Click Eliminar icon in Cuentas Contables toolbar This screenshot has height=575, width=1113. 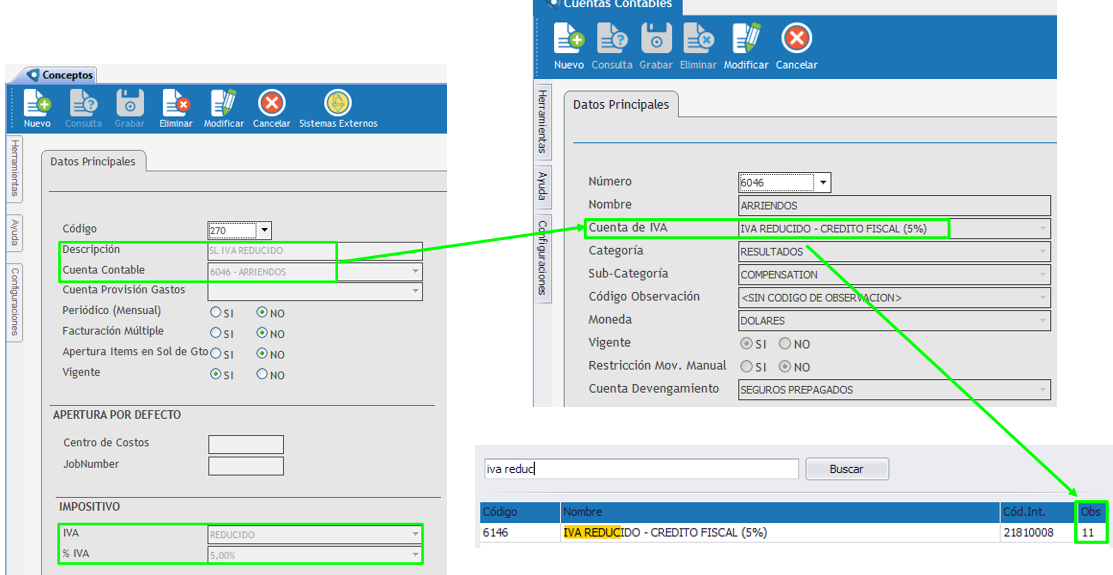coord(698,38)
